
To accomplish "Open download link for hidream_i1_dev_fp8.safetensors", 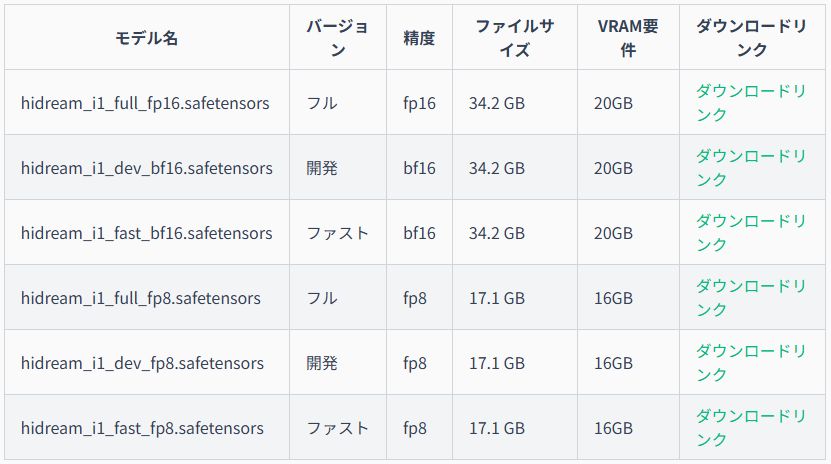I will pyautogui.click(x=750, y=363).
